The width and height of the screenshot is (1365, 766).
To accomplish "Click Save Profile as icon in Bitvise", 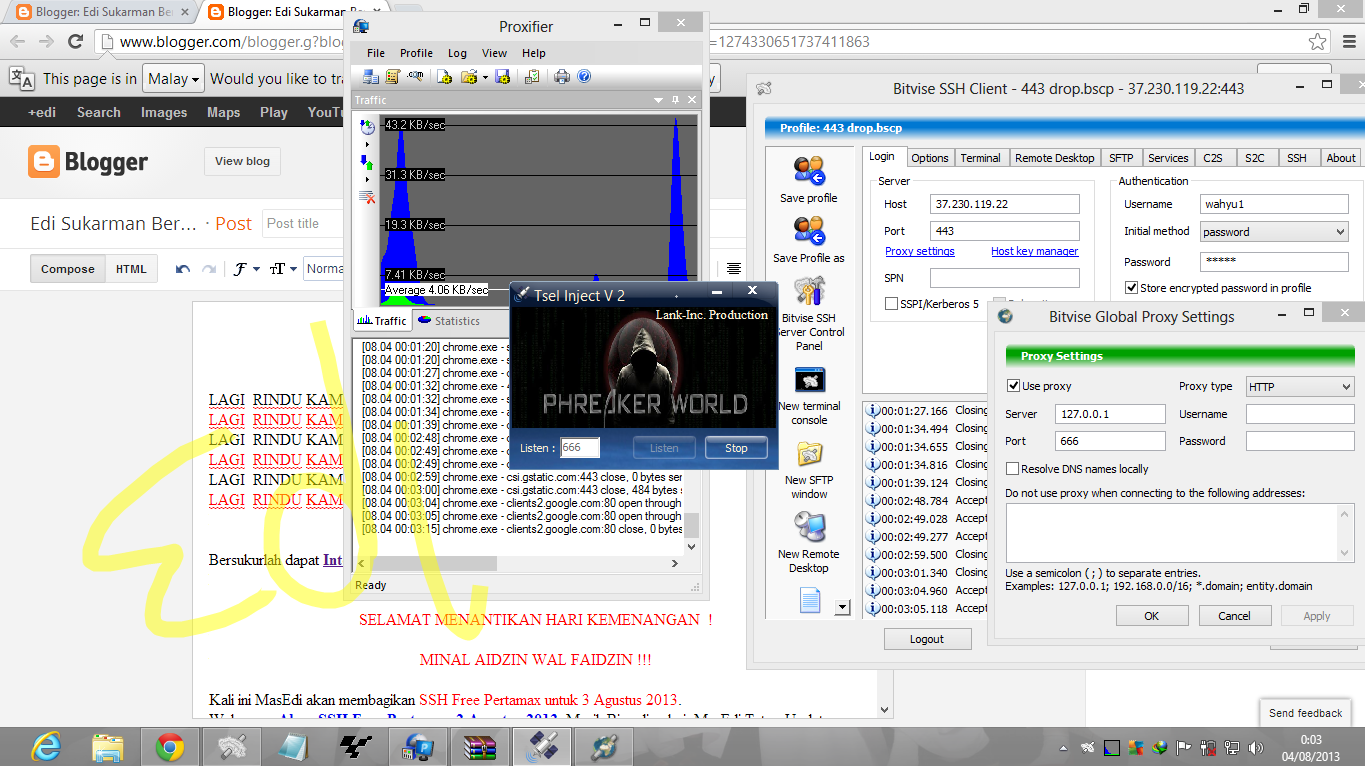I will [808, 231].
